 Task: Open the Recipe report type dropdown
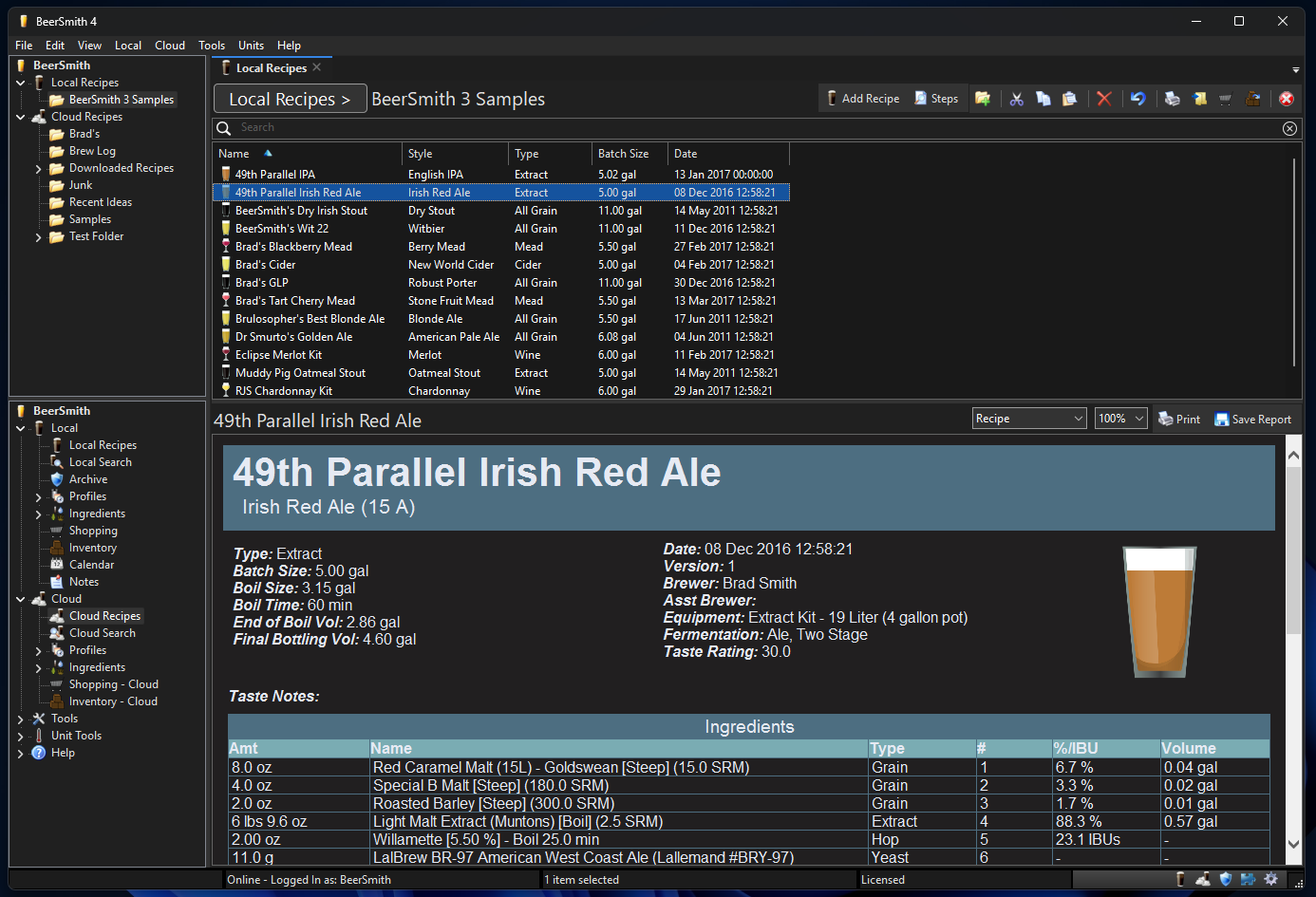pos(1029,419)
